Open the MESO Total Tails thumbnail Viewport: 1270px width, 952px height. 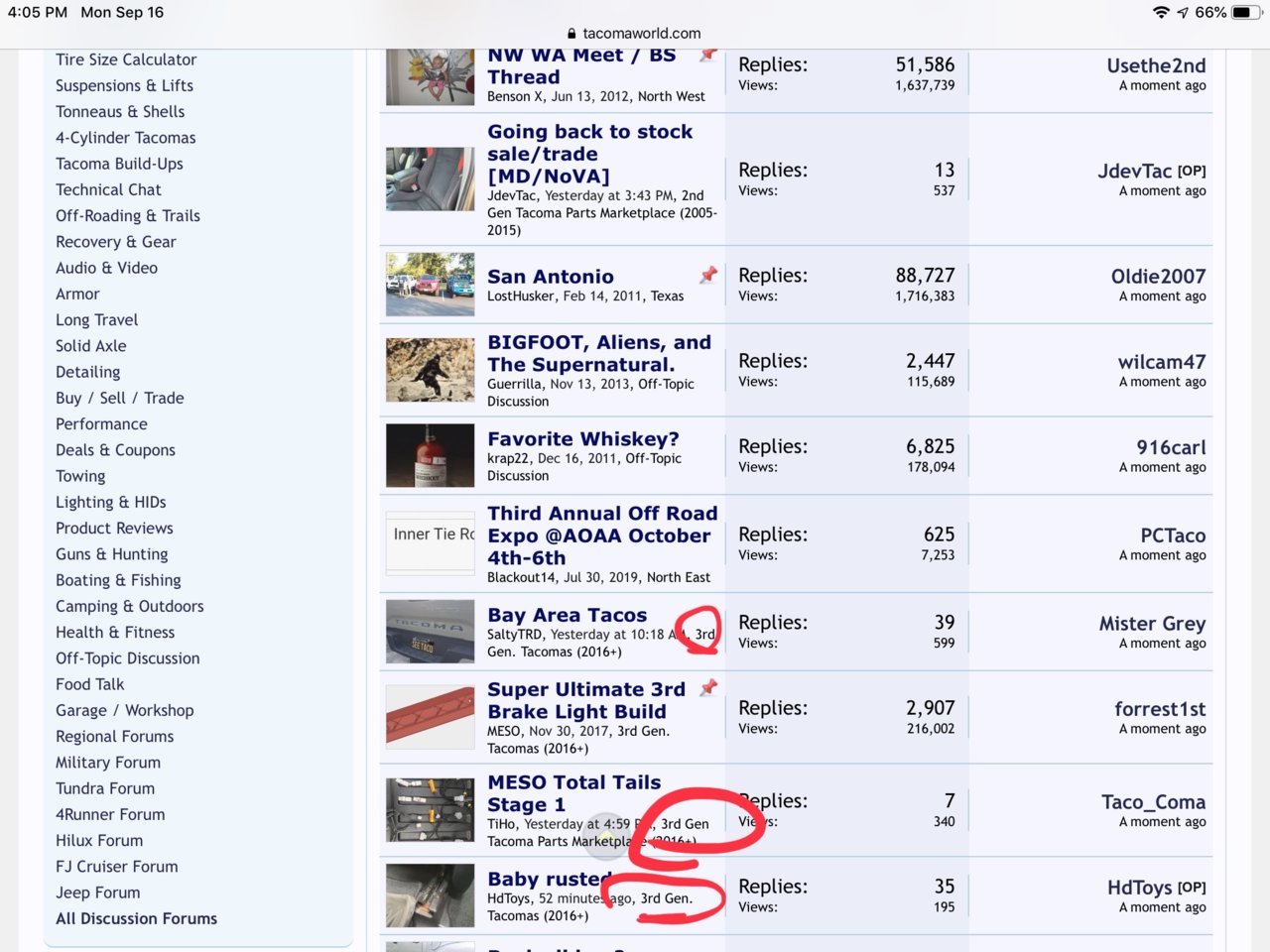click(430, 810)
